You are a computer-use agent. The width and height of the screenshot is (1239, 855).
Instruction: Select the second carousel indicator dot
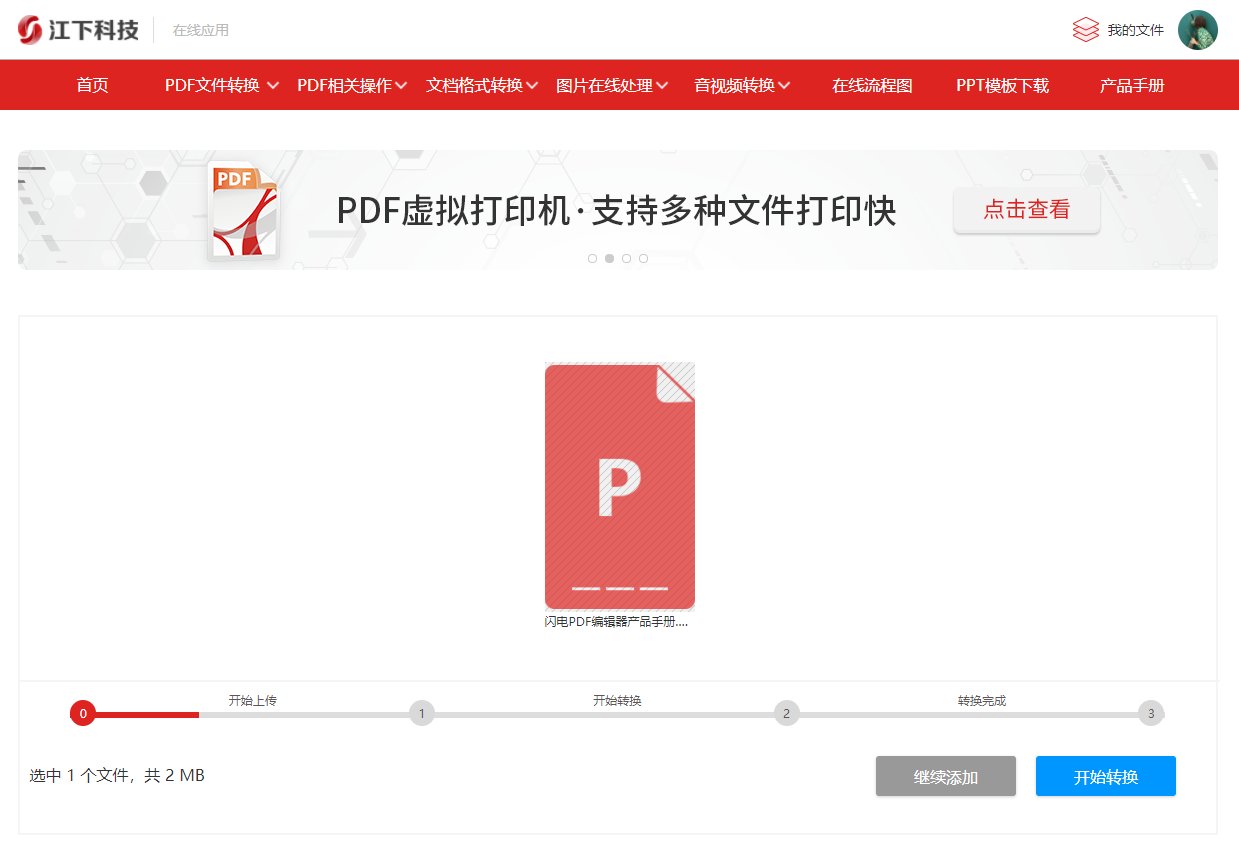point(609,258)
